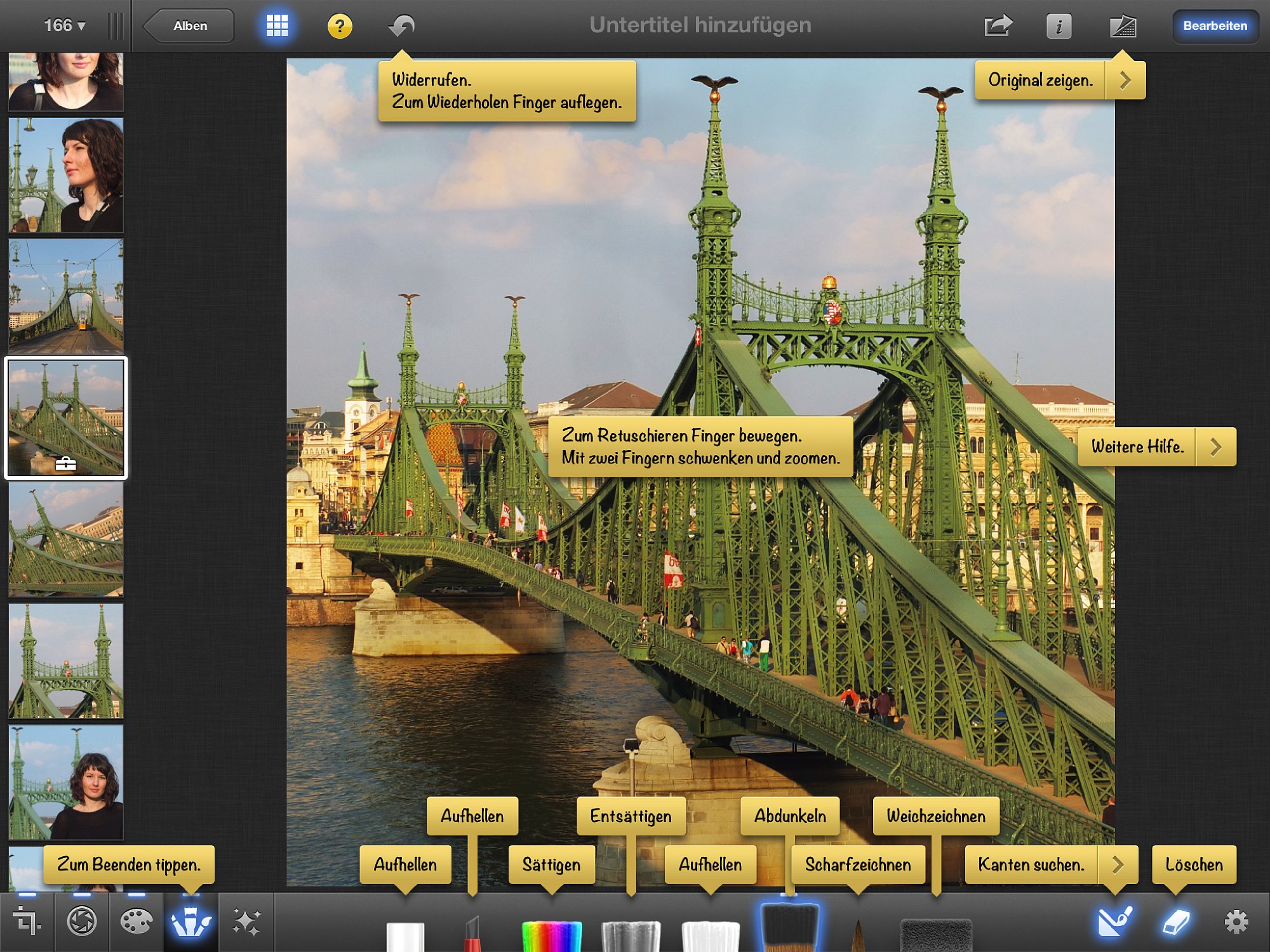Select thumbnail of bridge roadway with tram
The width and height of the screenshot is (1270, 952).
click(65, 296)
